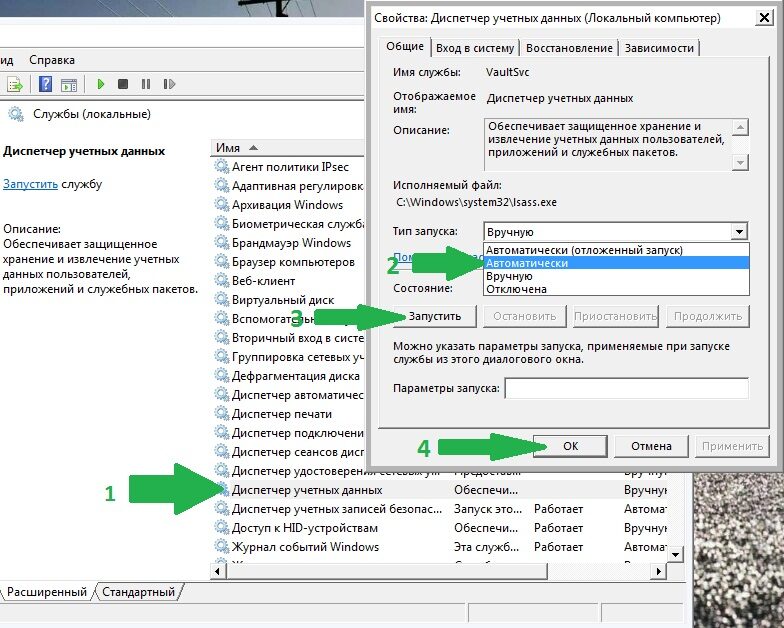This screenshot has width=784, height=628.
Task: Click gear icon next to Веб-клиент service
Action: pyautogui.click(x=222, y=281)
